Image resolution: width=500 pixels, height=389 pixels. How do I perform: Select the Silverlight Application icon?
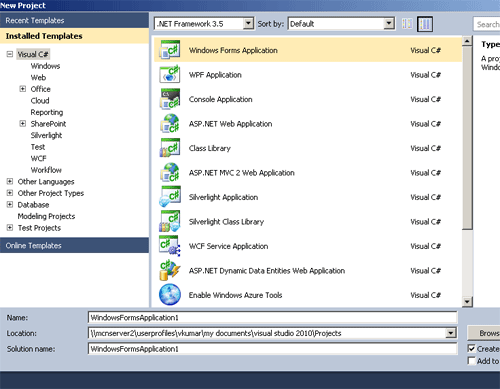click(170, 197)
